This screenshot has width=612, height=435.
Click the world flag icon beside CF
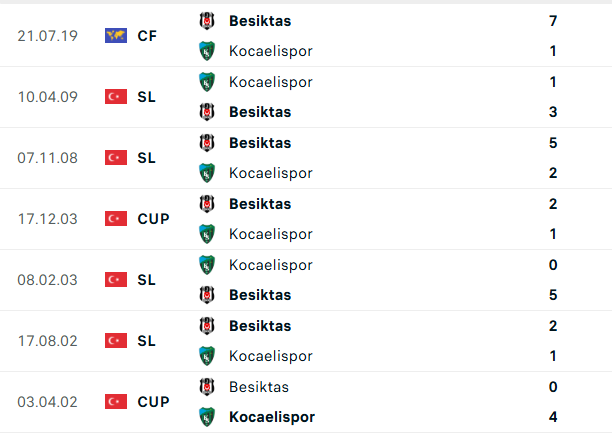point(116,36)
